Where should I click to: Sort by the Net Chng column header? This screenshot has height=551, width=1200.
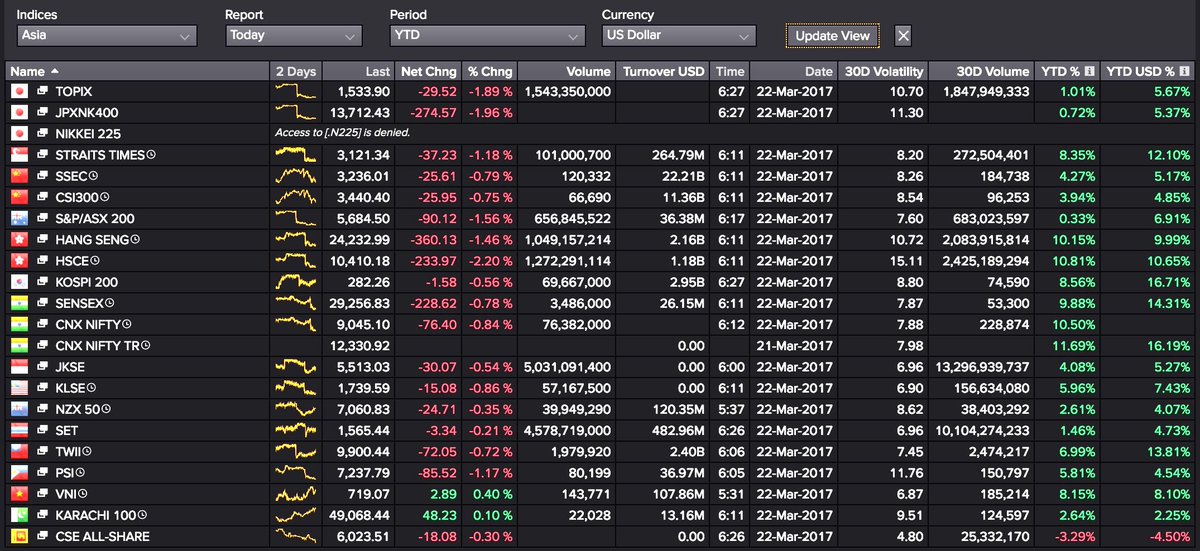tap(428, 71)
